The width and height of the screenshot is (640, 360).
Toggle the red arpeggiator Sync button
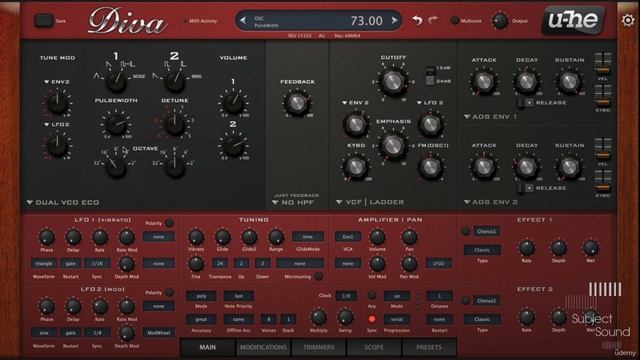[372, 319]
